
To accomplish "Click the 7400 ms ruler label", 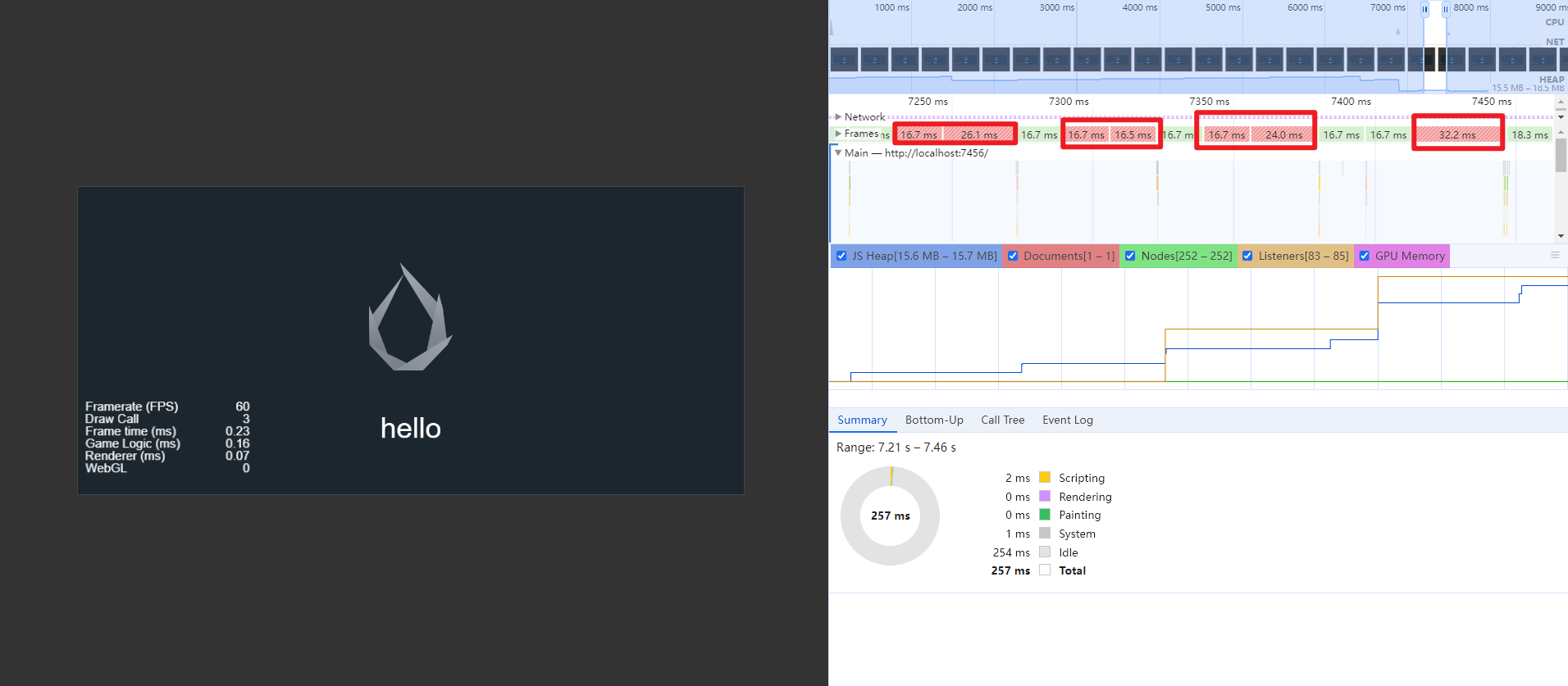I will pyautogui.click(x=1351, y=102).
